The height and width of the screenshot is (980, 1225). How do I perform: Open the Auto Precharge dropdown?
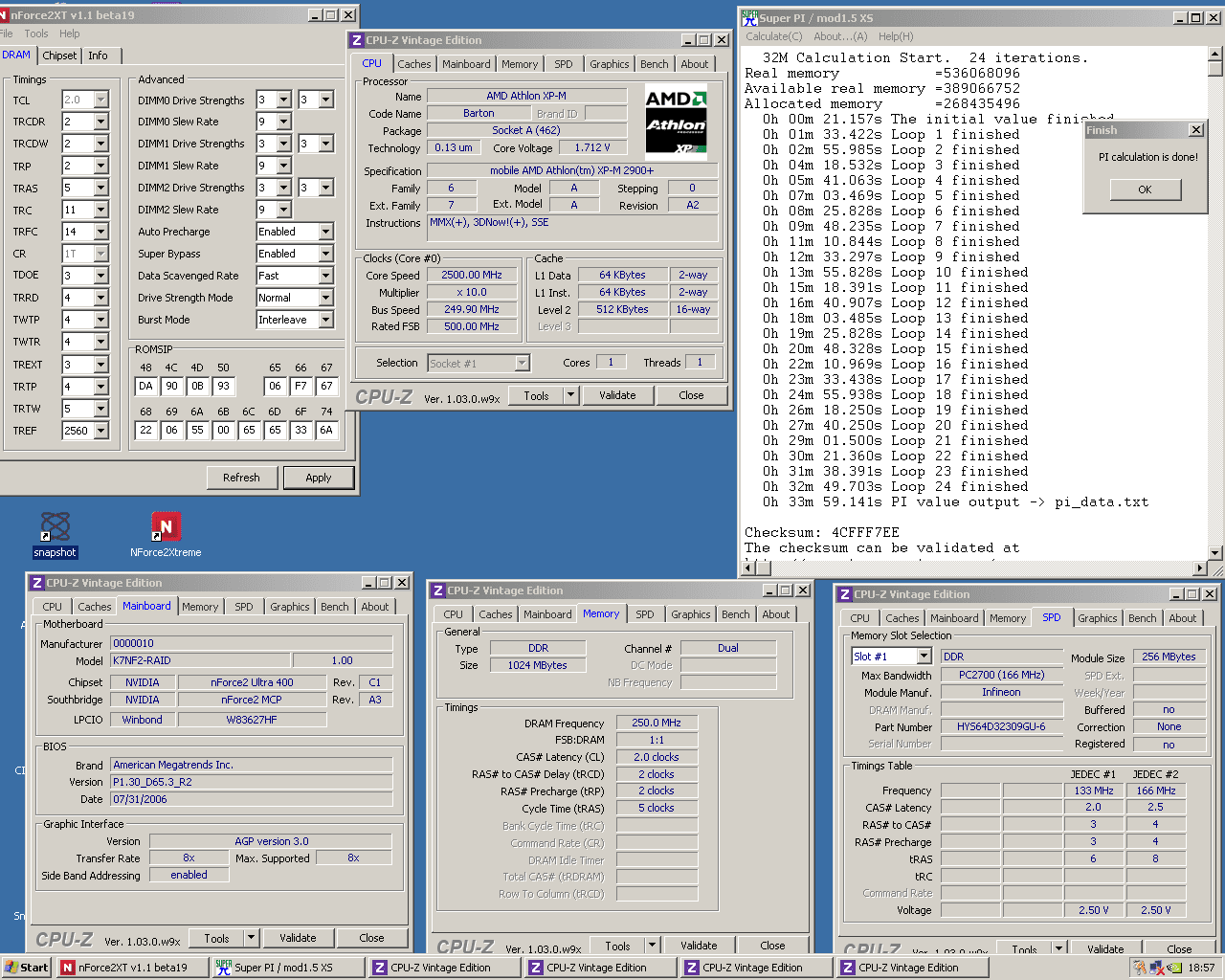325,232
